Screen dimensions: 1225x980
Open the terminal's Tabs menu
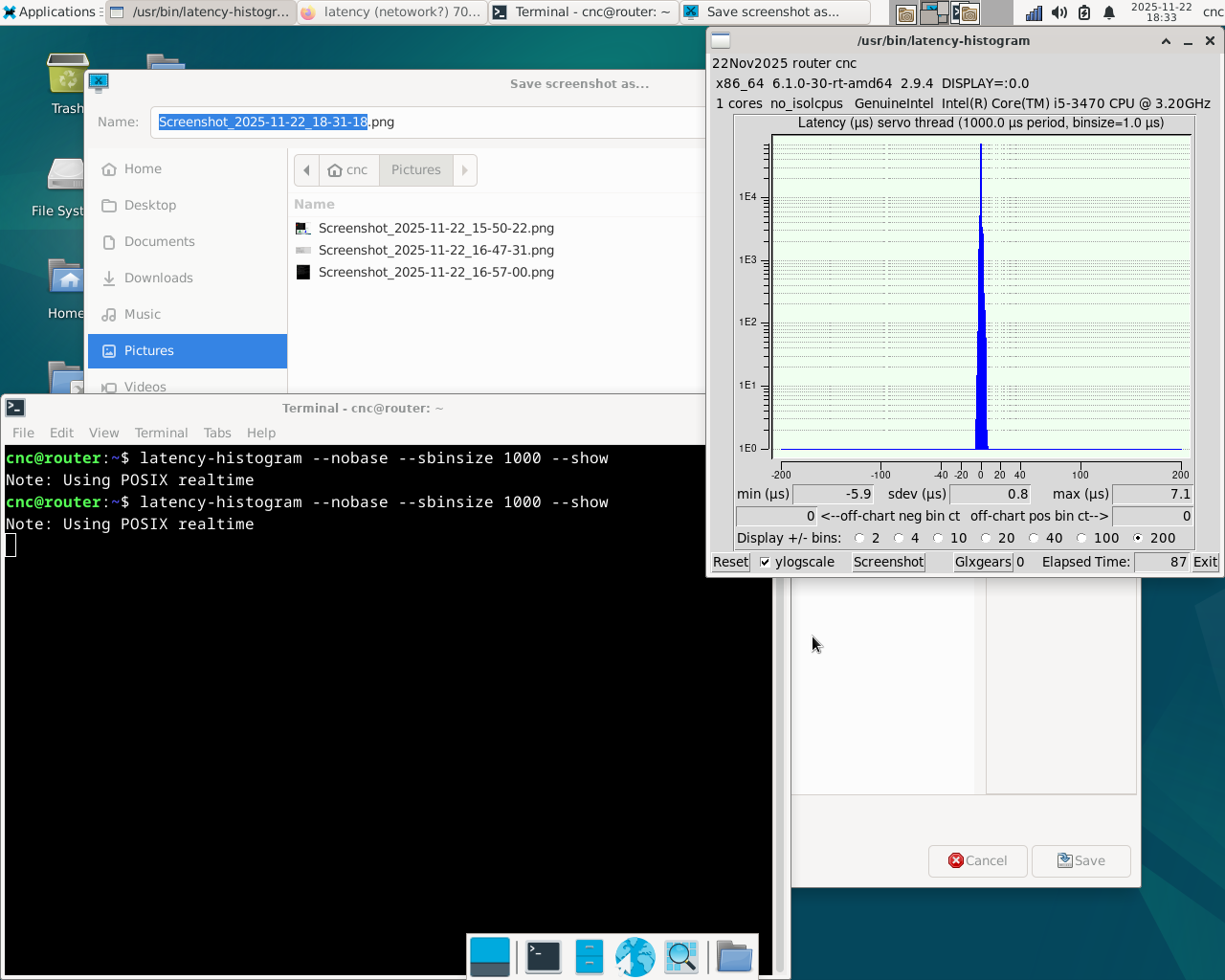tap(217, 433)
